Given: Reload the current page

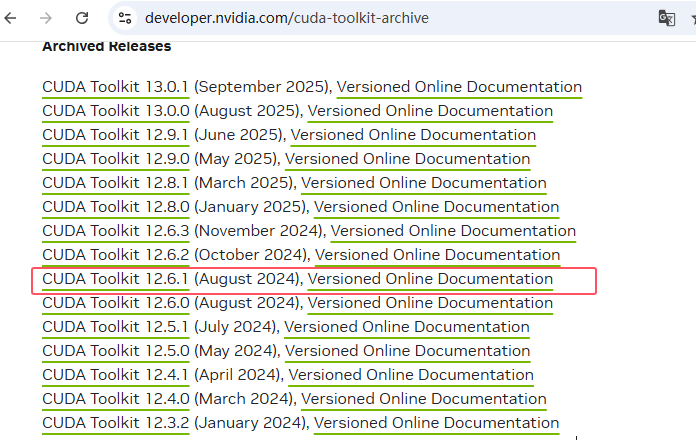Looking at the screenshot, I should pos(82,18).
